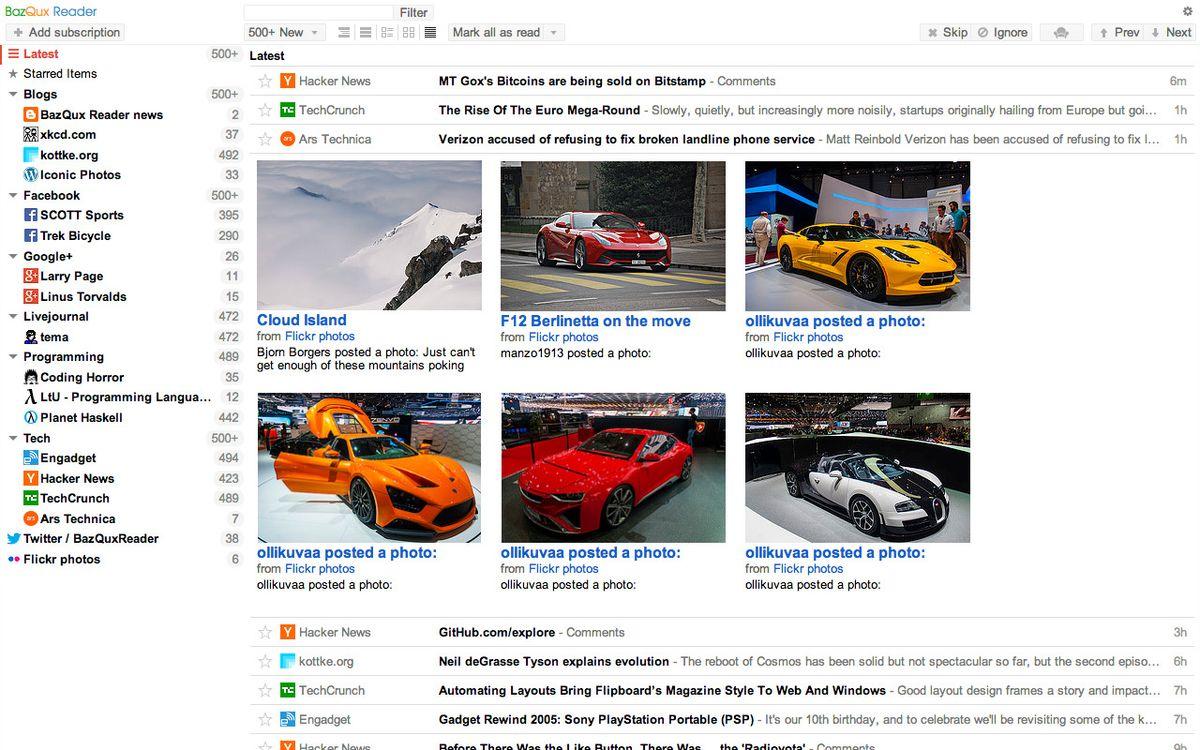Click the Larry Page Google+ icon
1200x750 pixels.
(31, 276)
